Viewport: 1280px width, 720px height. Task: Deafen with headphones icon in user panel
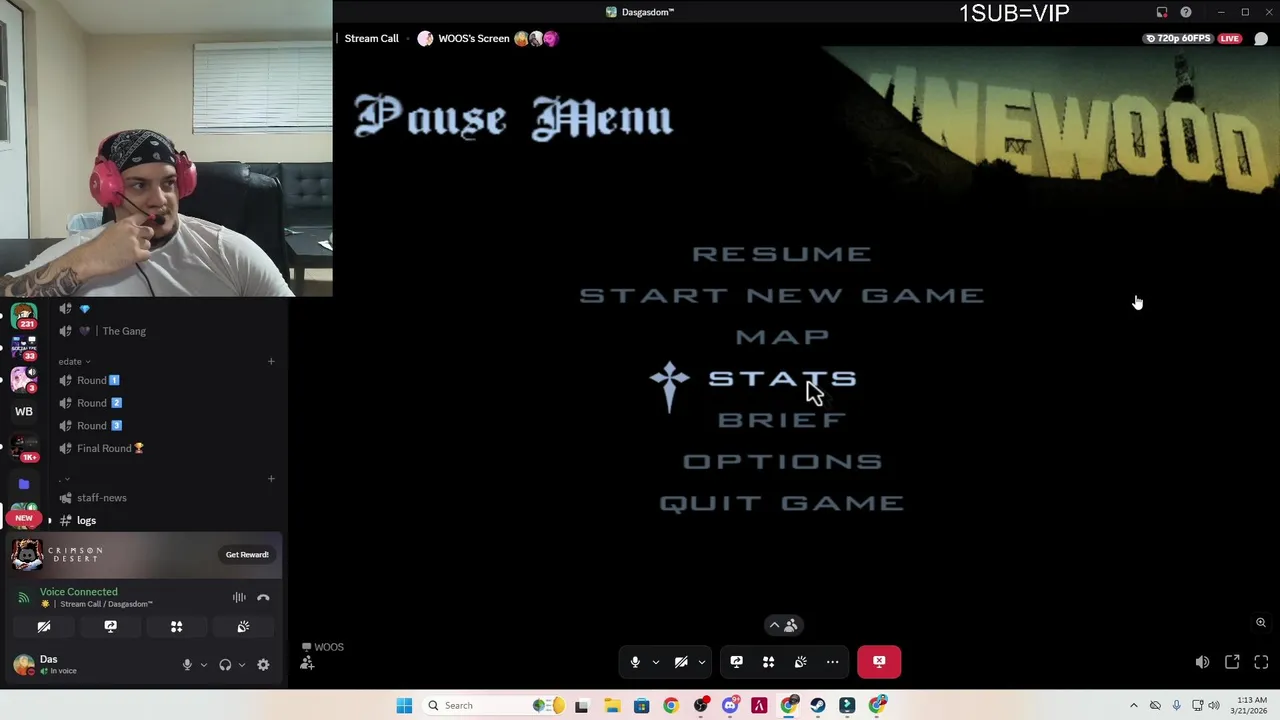click(225, 665)
